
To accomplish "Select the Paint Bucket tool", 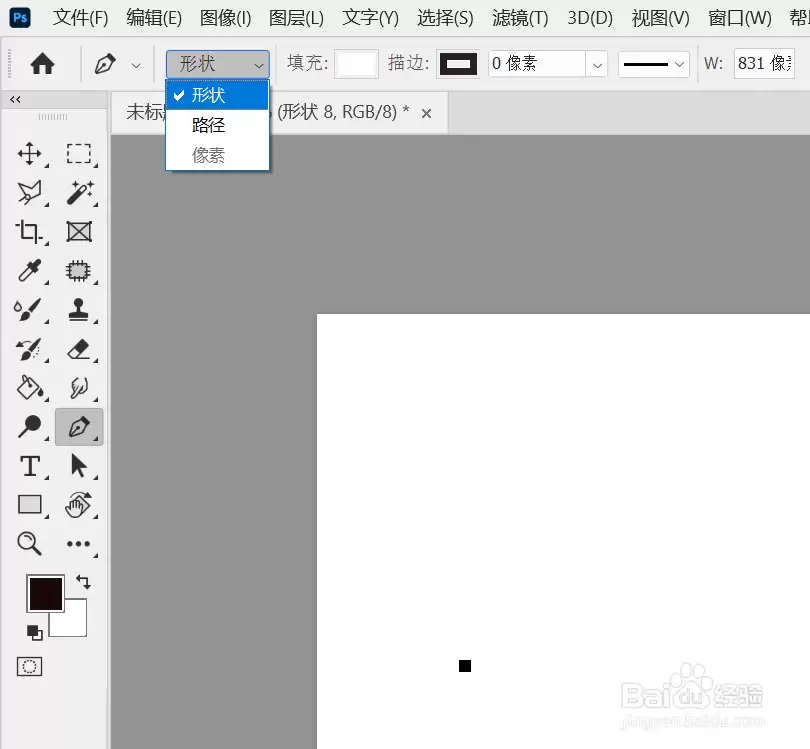I will (29, 387).
